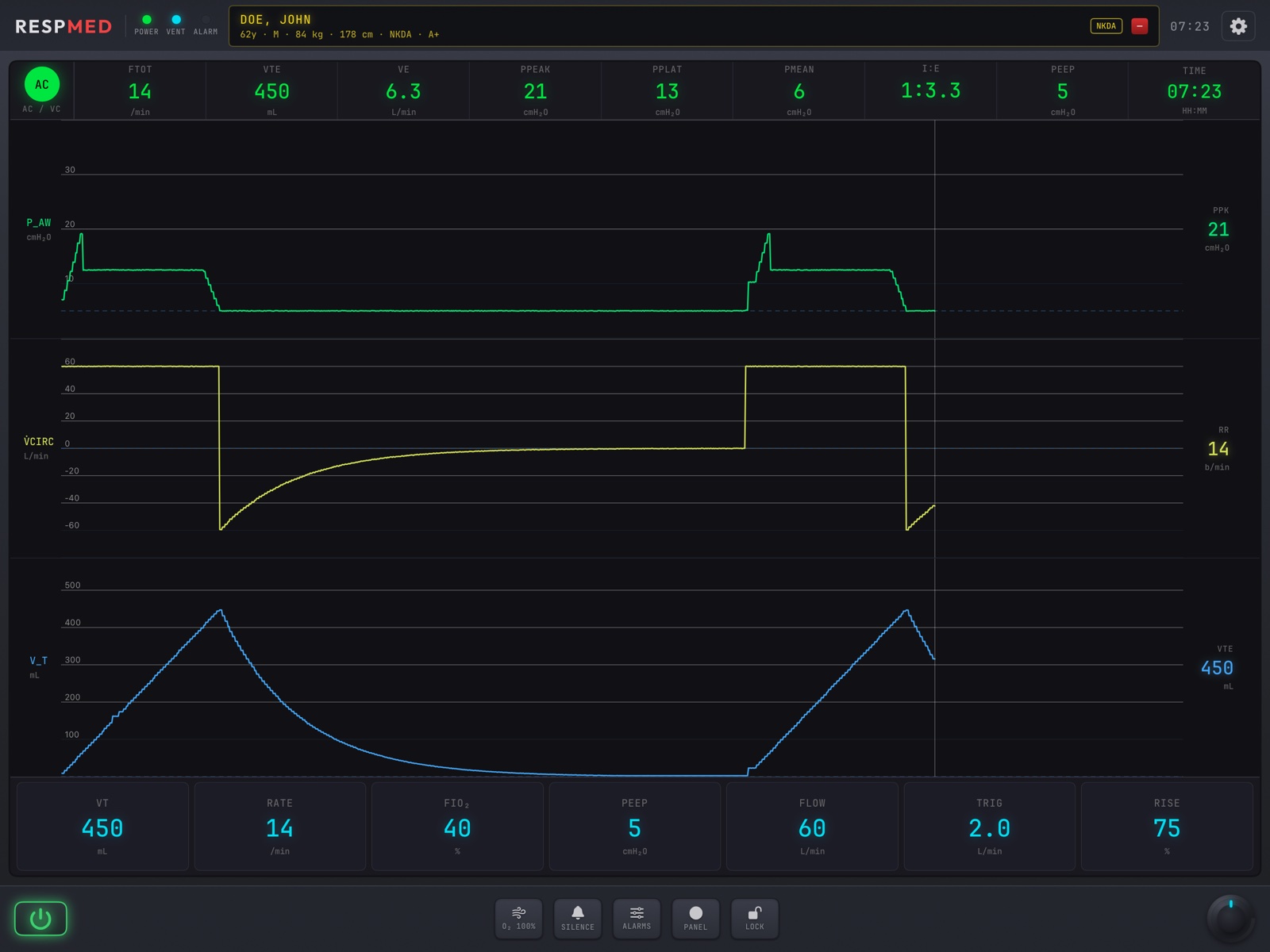Screen dimensions: 1270x952
Task: Click the P_AW waveform label
Action: (x=39, y=223)
